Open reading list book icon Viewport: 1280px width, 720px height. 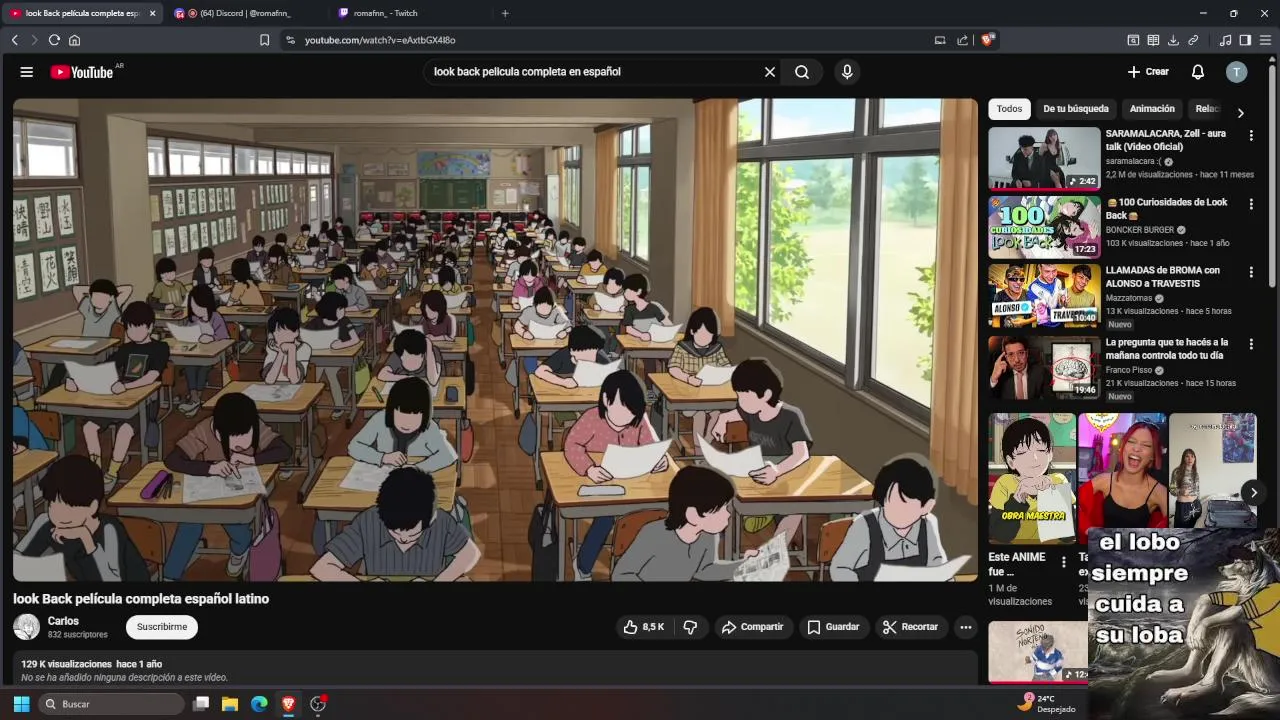pos(1153,40)
